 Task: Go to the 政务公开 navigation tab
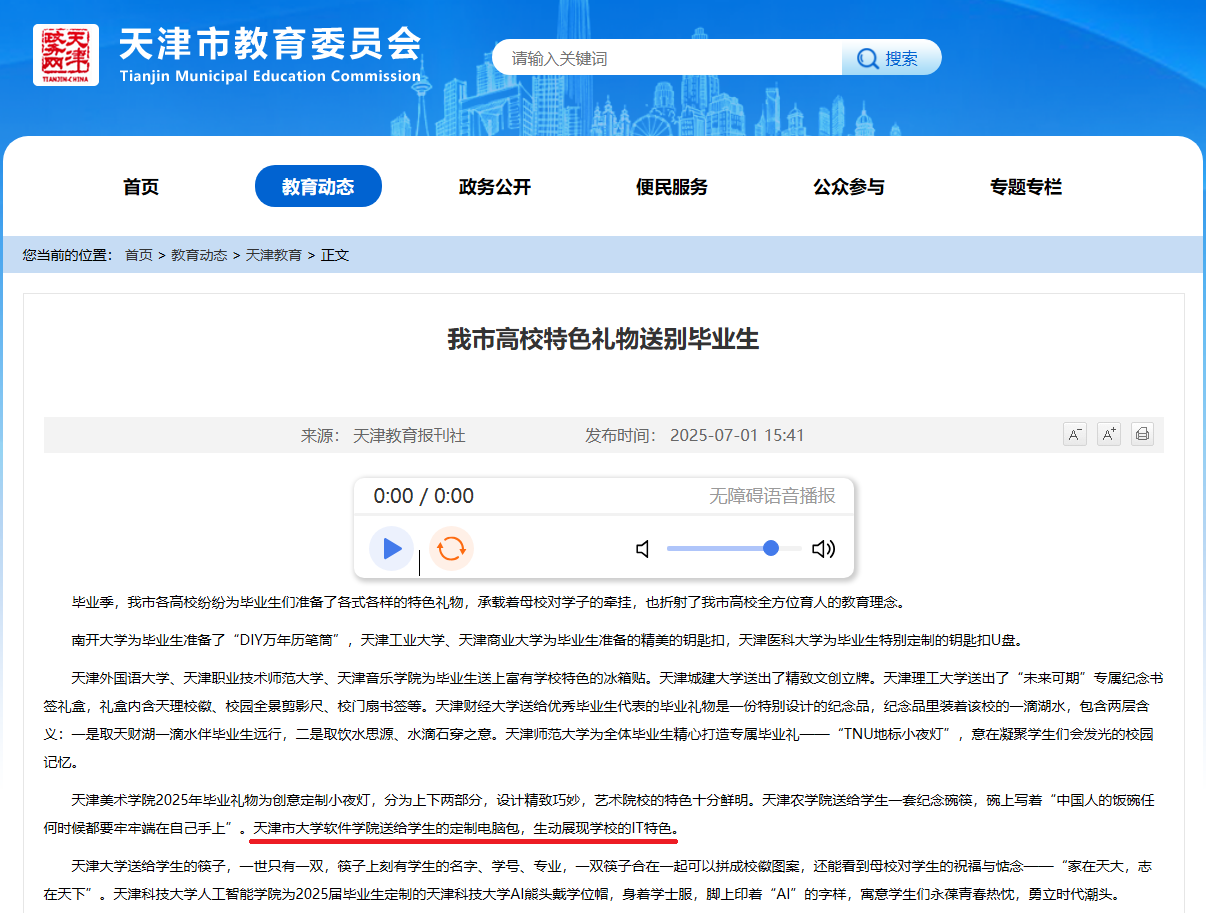point(495,187)
